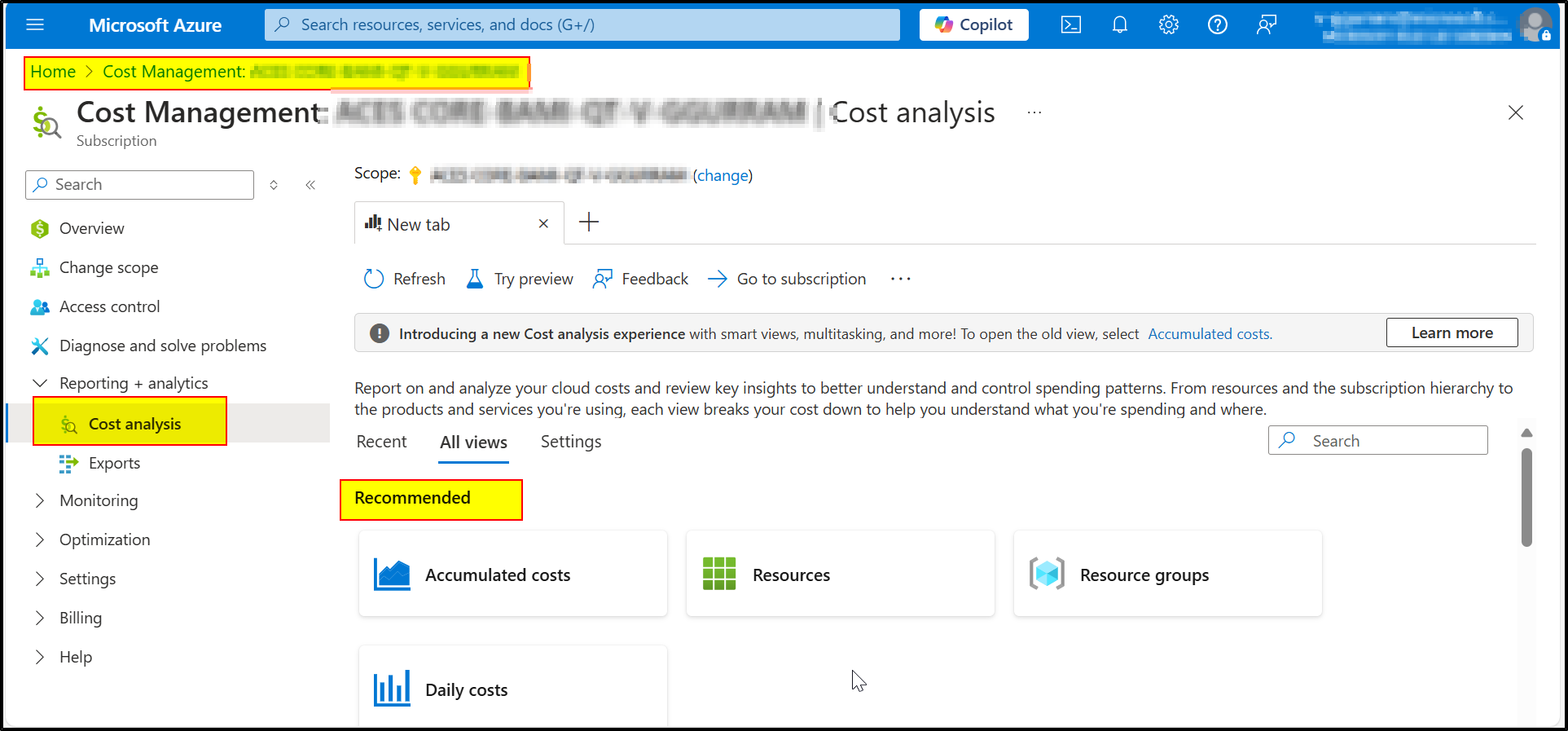Focus the global search resources box
Image resolution: width=1568 pixels, height=731 pixels.
[x=582, y=25]
